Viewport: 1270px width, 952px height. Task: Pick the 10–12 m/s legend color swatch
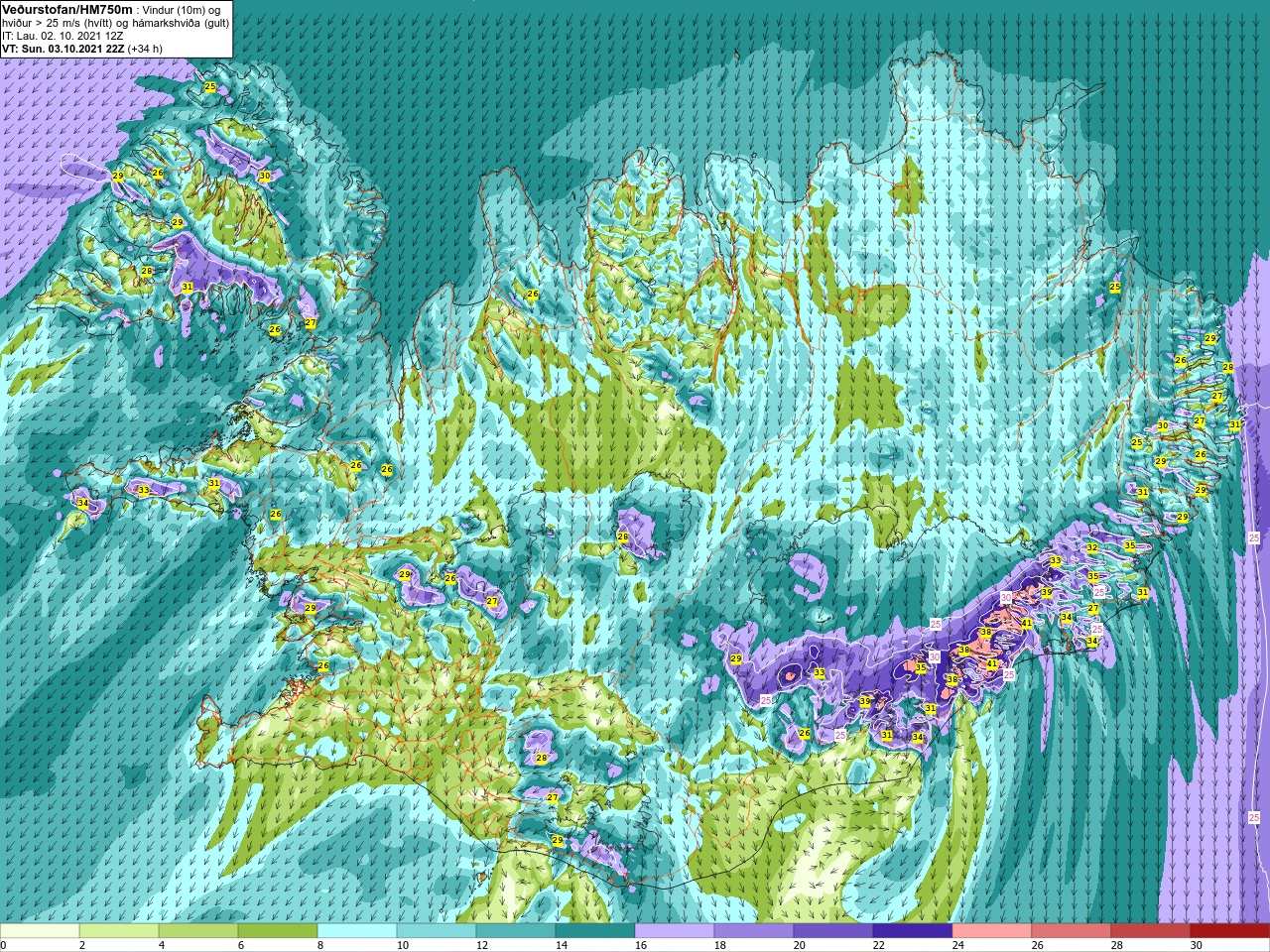437,931
